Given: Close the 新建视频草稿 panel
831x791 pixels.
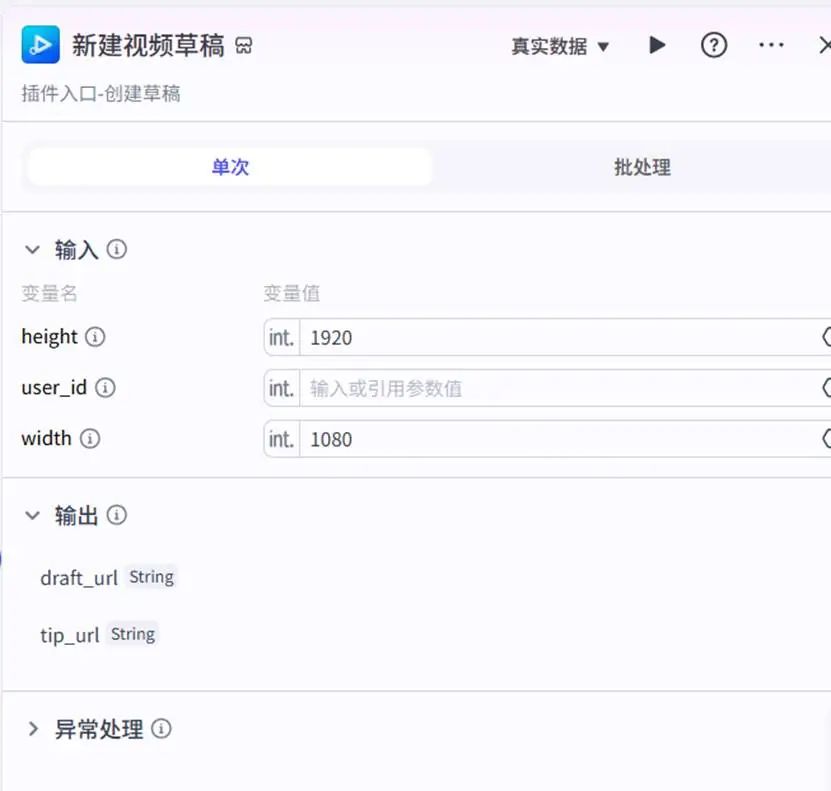Looking at the screenshot, I should tap(825, 45).
